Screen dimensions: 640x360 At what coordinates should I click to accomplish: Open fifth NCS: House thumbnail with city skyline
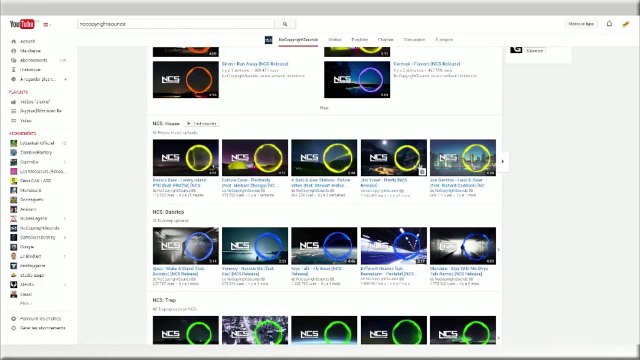[x=463, y=158]
